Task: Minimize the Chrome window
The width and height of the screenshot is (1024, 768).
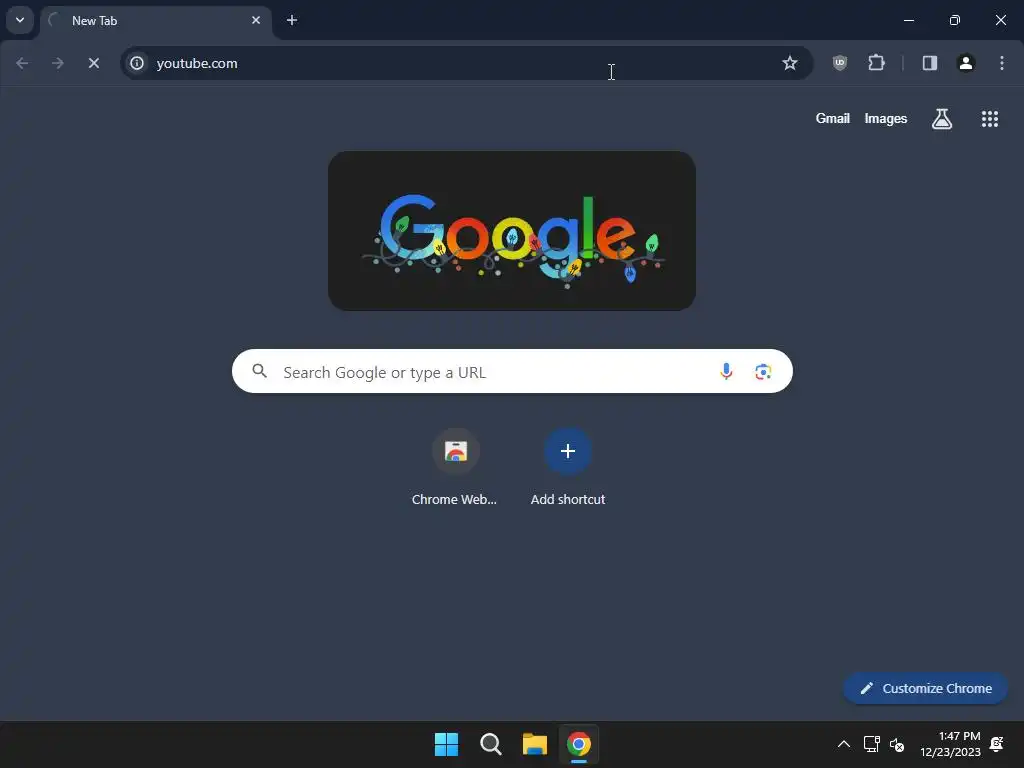Action: pyautogui.click(x=908, y=20)
